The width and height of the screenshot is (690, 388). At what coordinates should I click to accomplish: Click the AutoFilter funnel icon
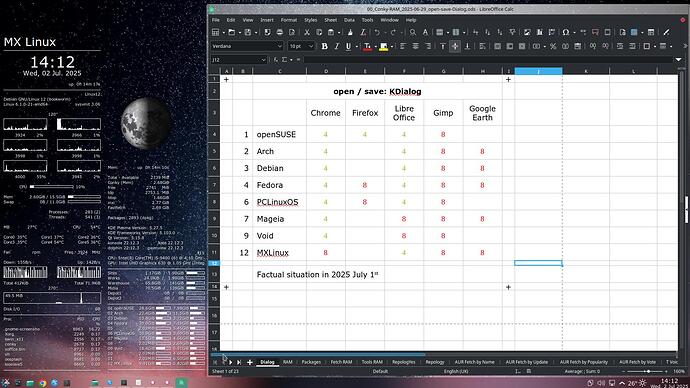pos(512,32)
